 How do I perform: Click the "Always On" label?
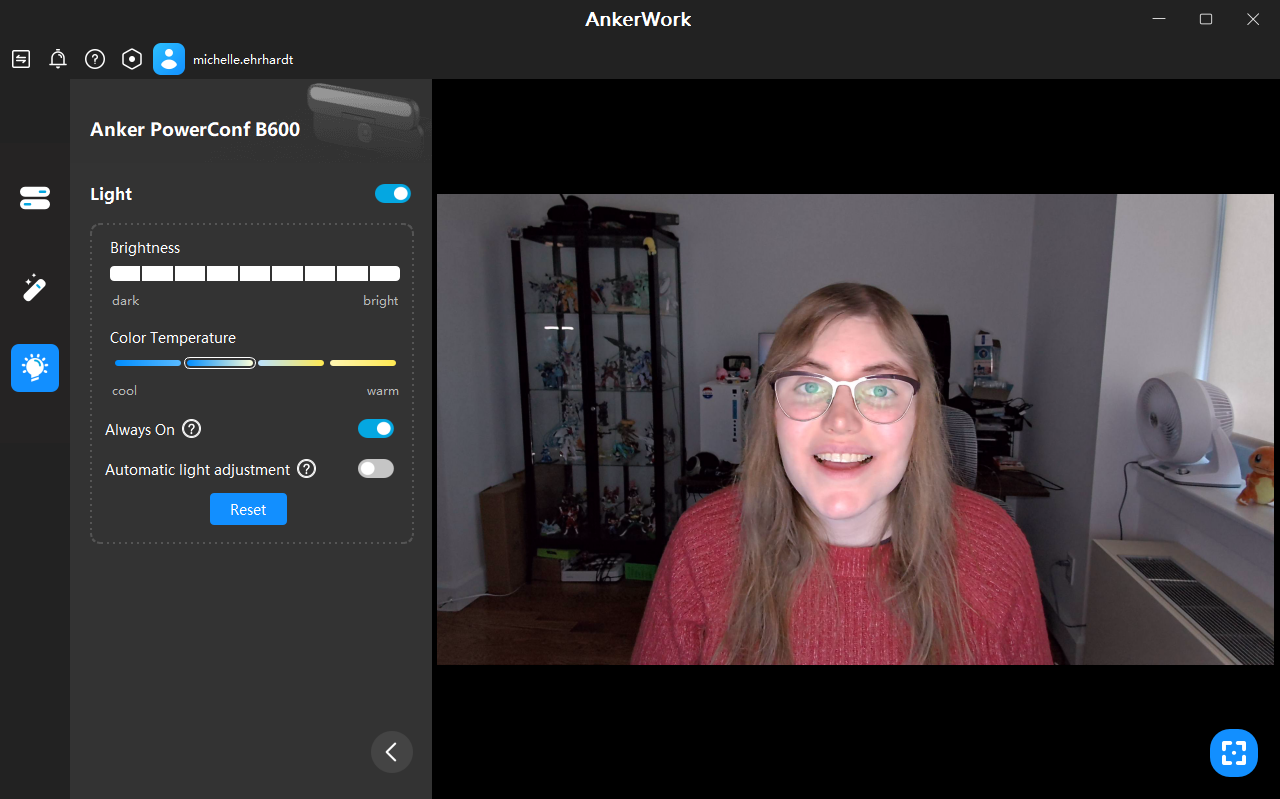[x=140, y=430]
